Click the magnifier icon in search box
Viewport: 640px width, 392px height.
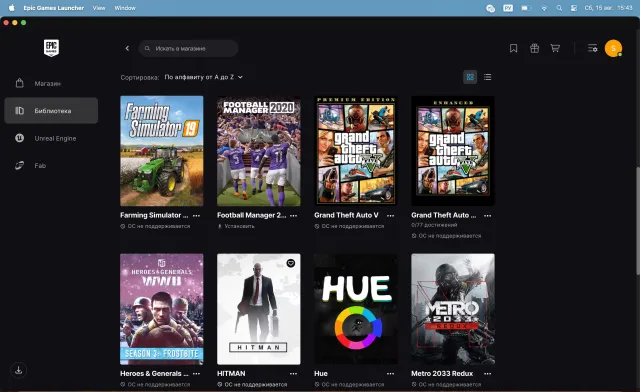(x=147, y=48)
